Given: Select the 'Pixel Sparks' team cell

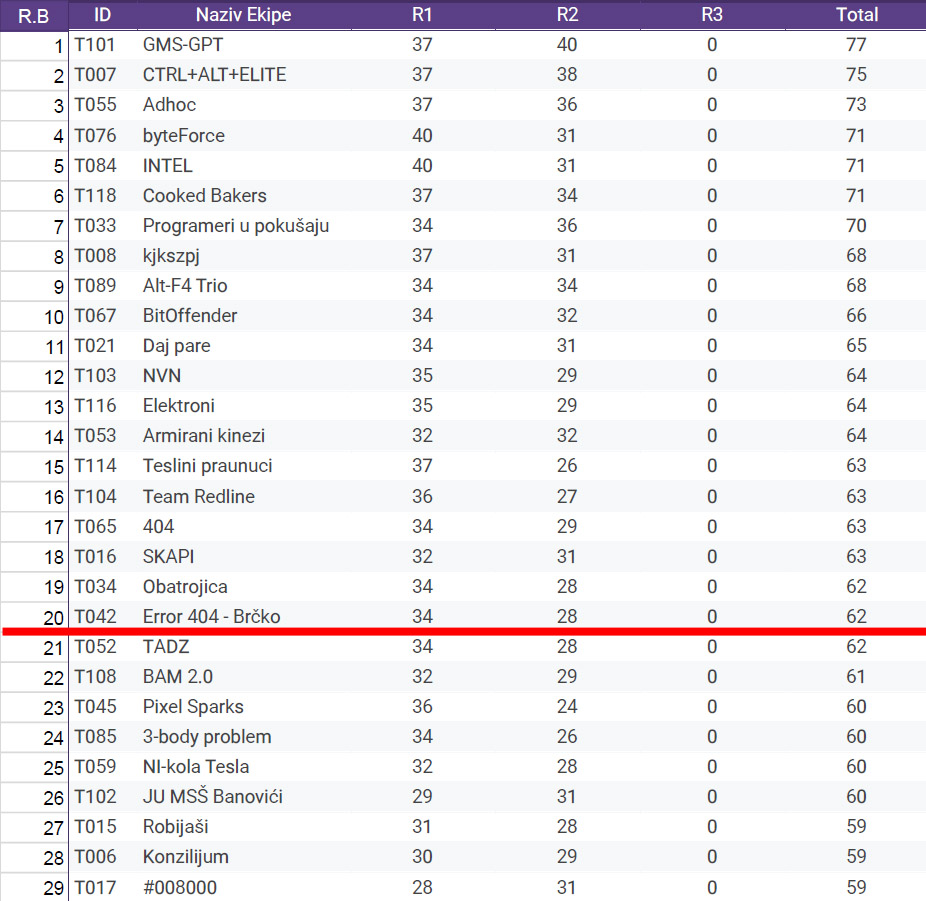Looking at the screenshot, I should [x=193, y=707].
